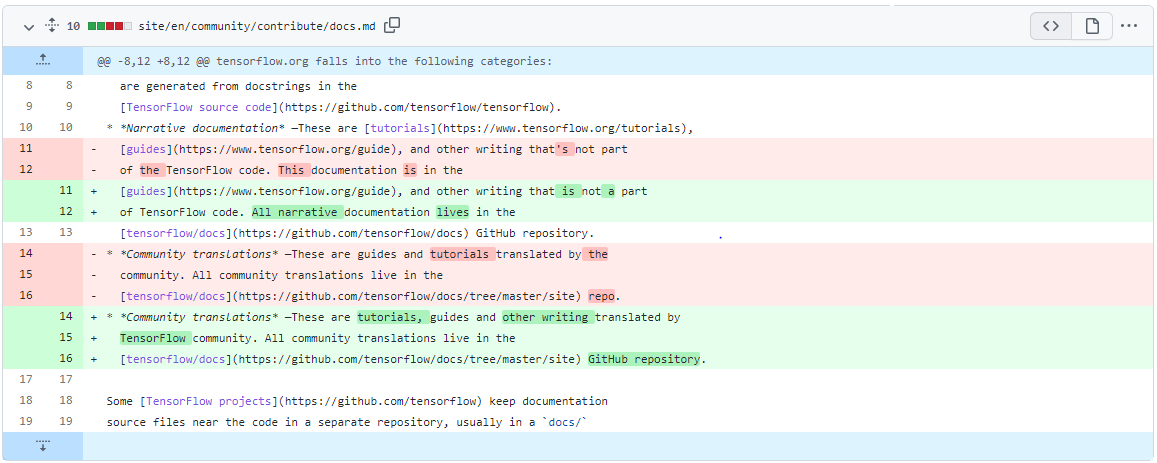
Task: Switch to source diff view
Action: (1051, 27)
